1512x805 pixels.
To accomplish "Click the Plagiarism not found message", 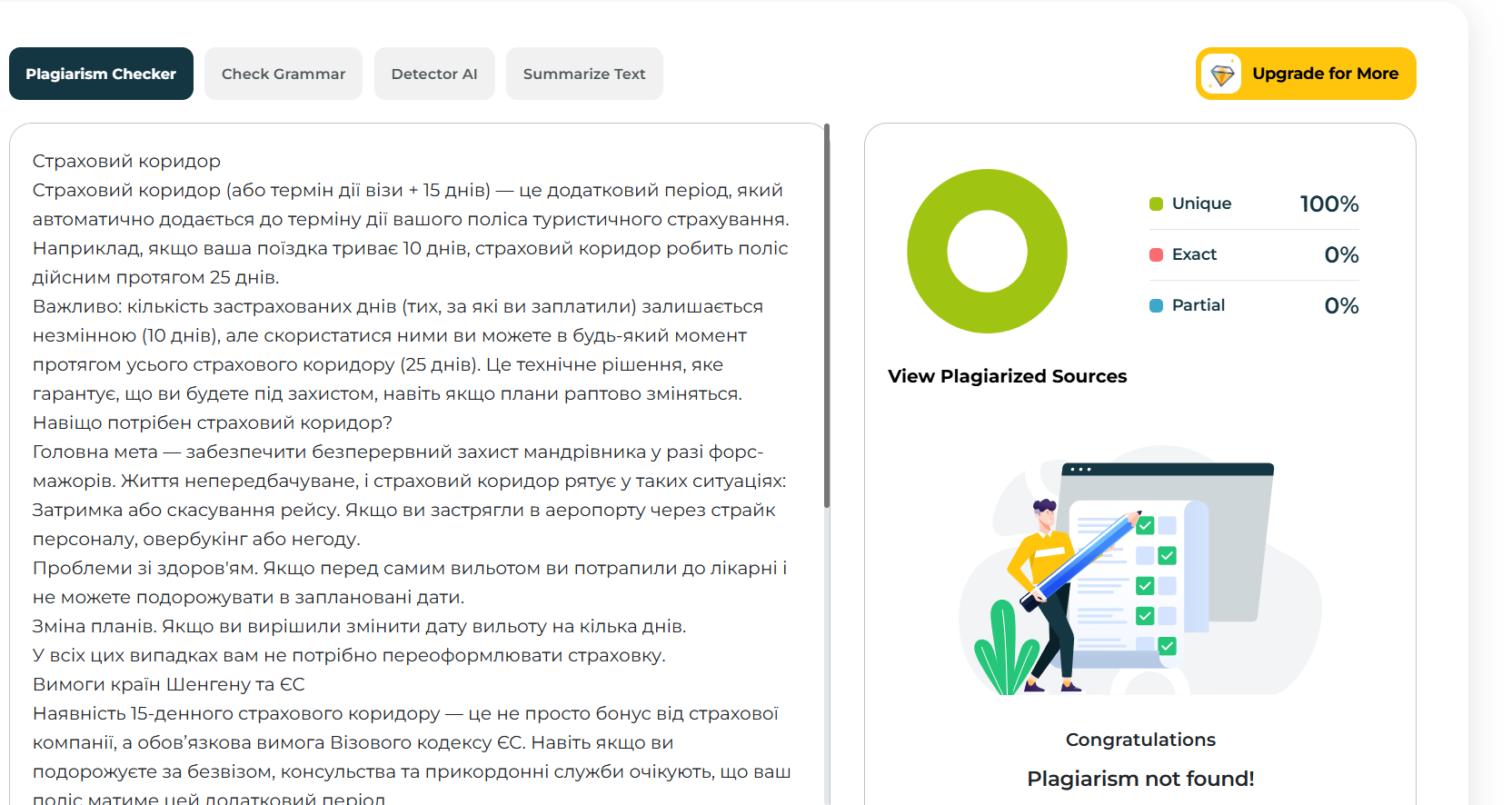I will point(1140,779).
